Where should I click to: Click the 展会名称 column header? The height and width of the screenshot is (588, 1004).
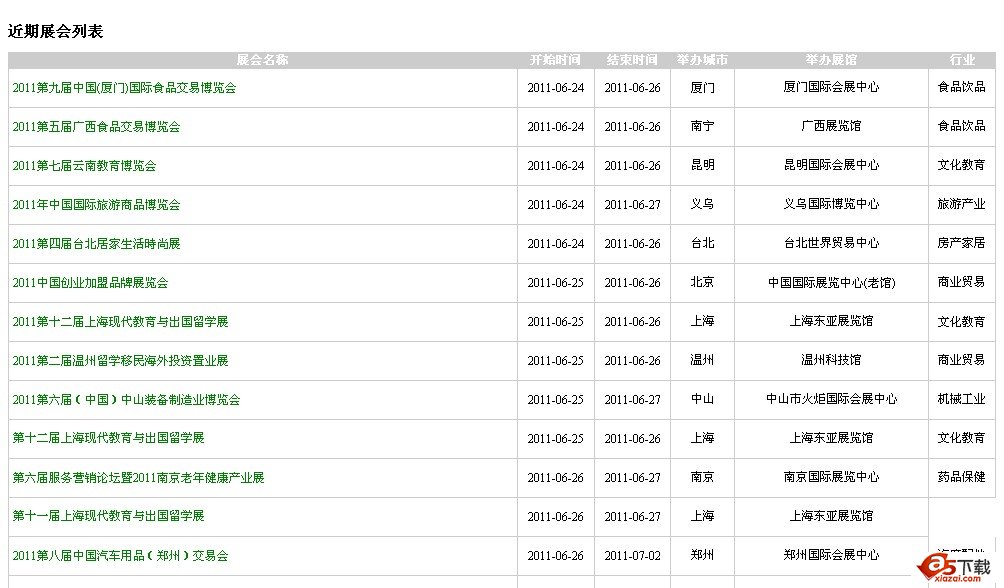click(262, 60)
